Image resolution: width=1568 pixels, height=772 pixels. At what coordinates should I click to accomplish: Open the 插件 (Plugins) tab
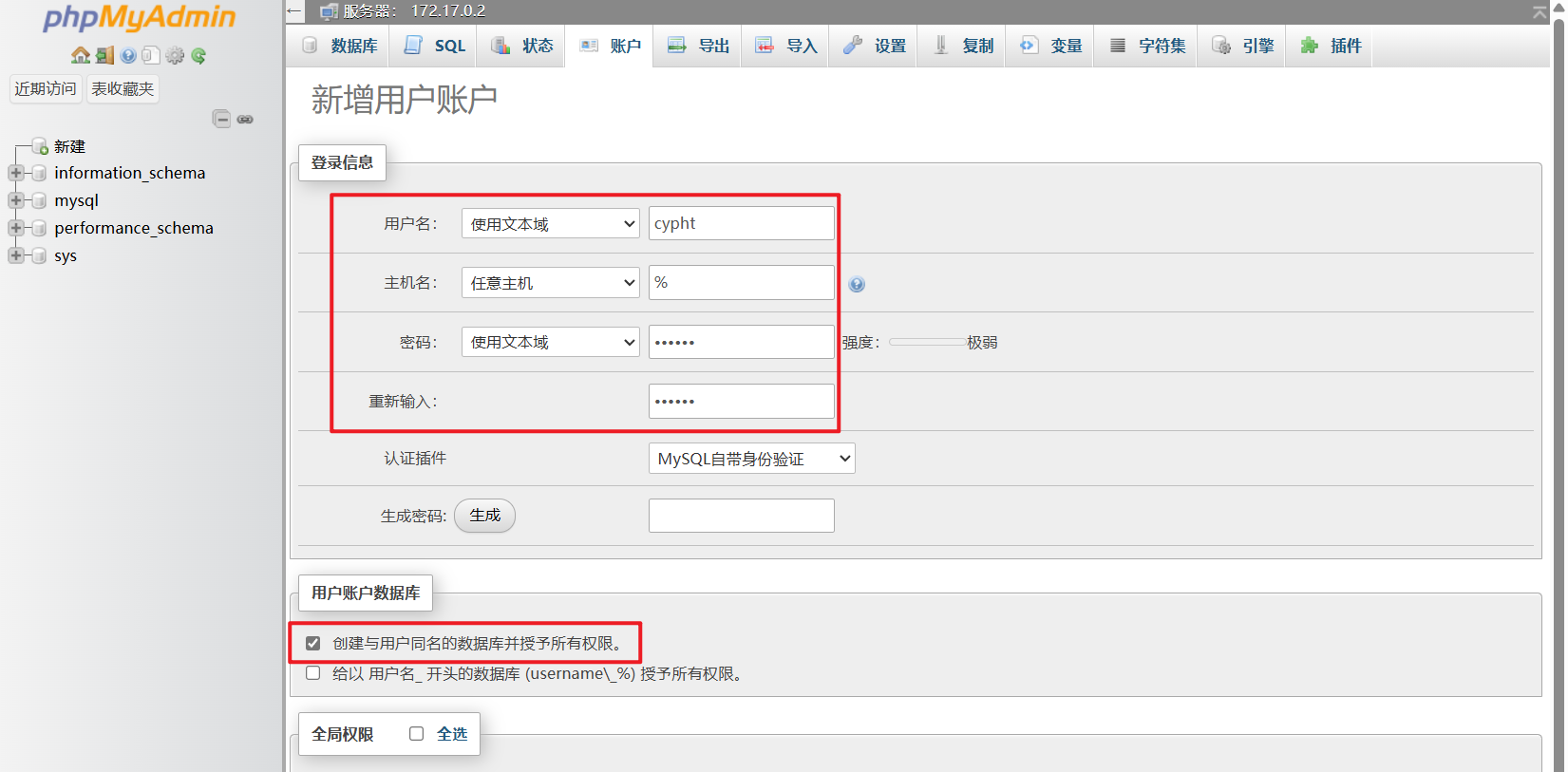tap(1330, 46)
